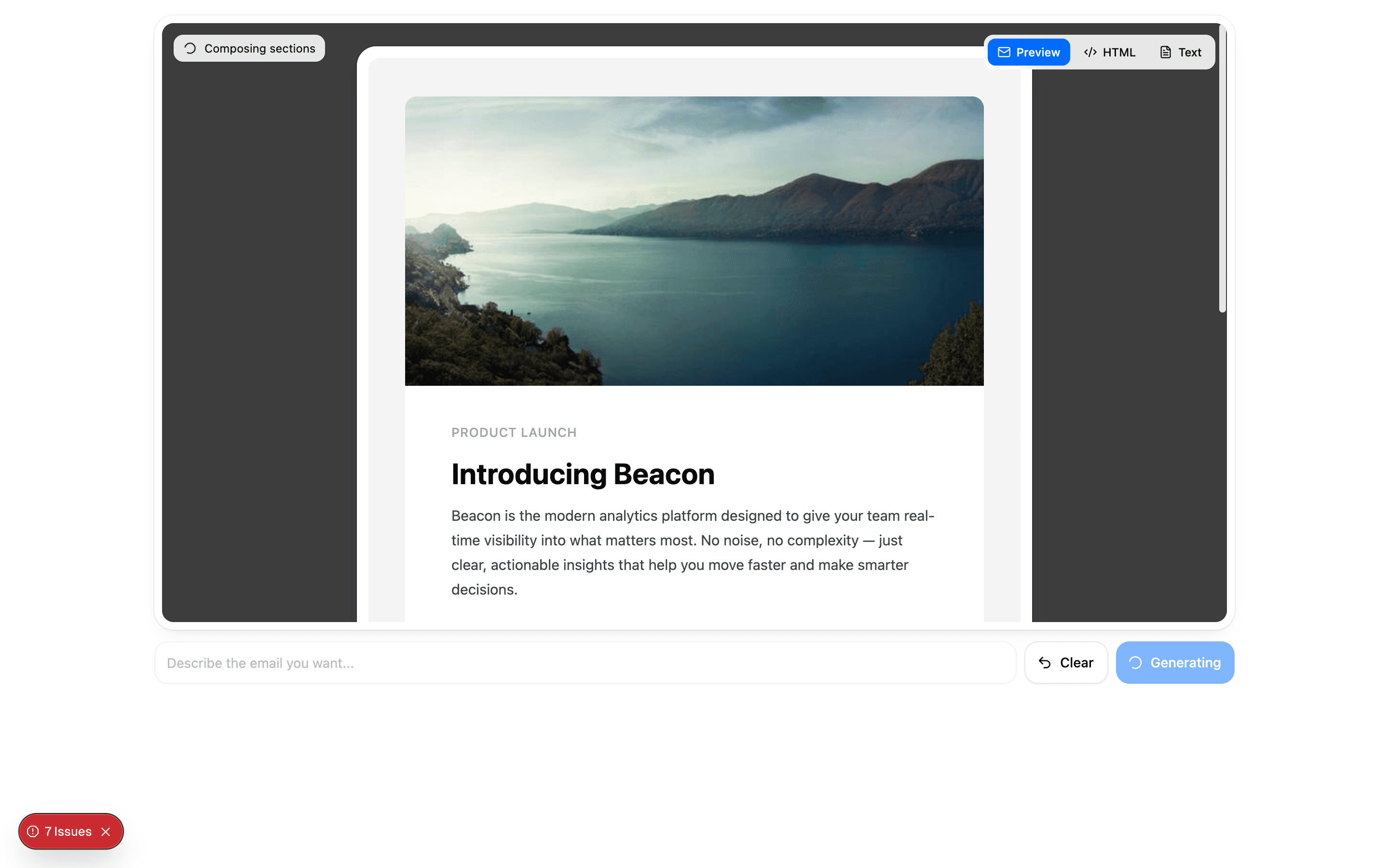
Task: Click the Generating button
Action: coord(1175,663)
